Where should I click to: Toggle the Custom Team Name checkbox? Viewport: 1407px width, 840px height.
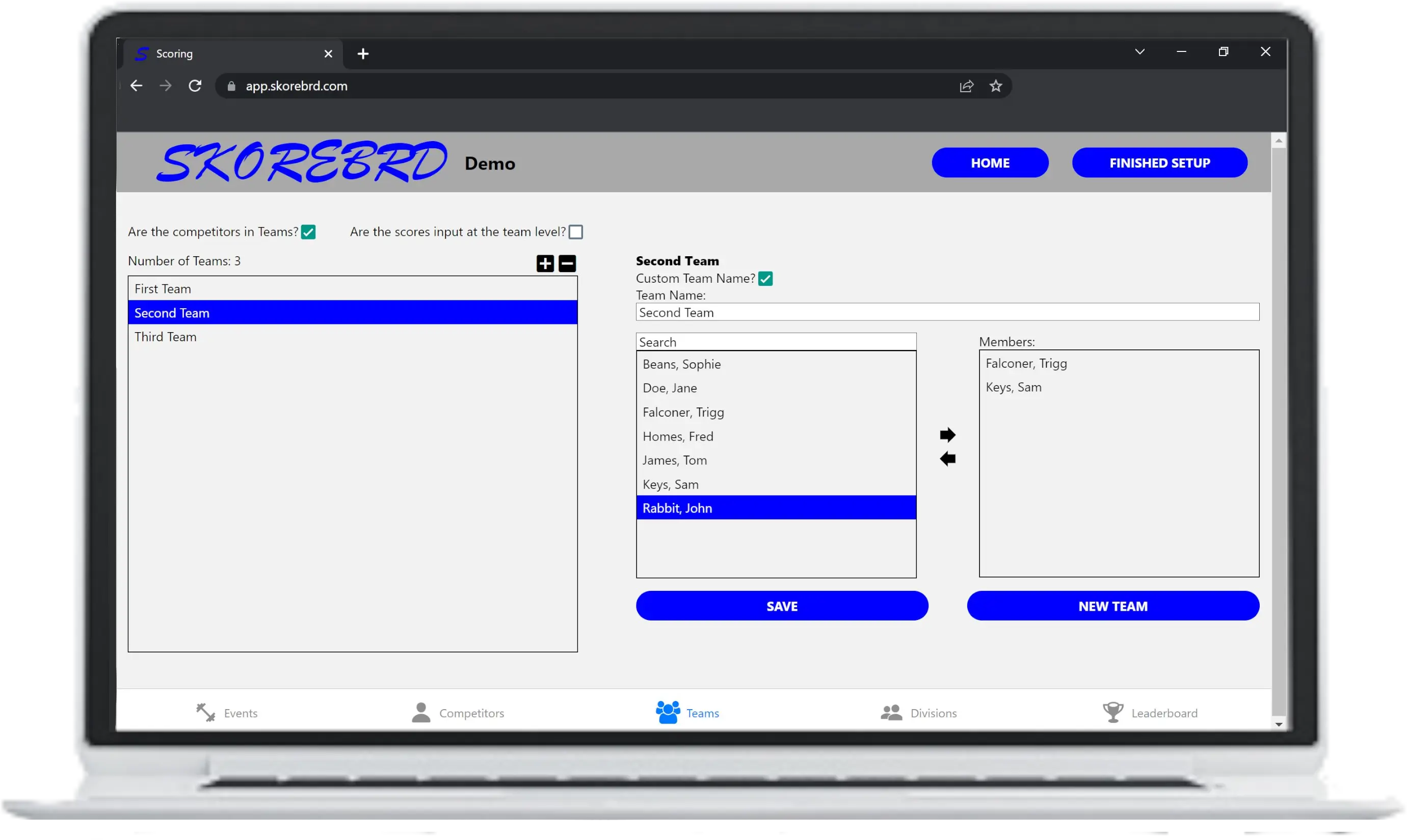pos(765,278)
